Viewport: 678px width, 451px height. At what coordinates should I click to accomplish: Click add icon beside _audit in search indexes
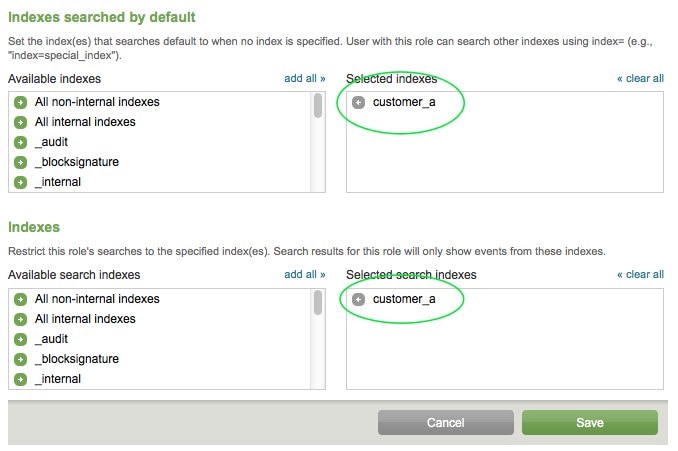[x=20, y=339]
